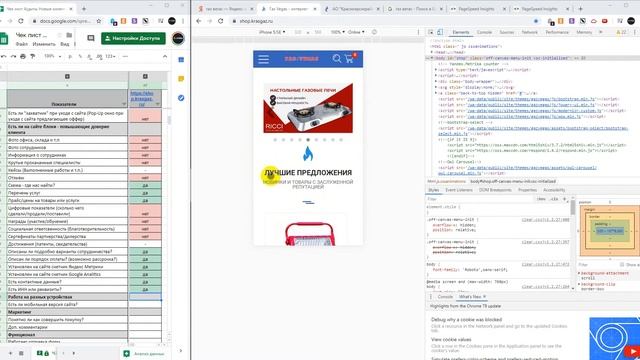640x360 pixels.
Task: Click the Filter input in the Styles pane
Action: [480, 199]
